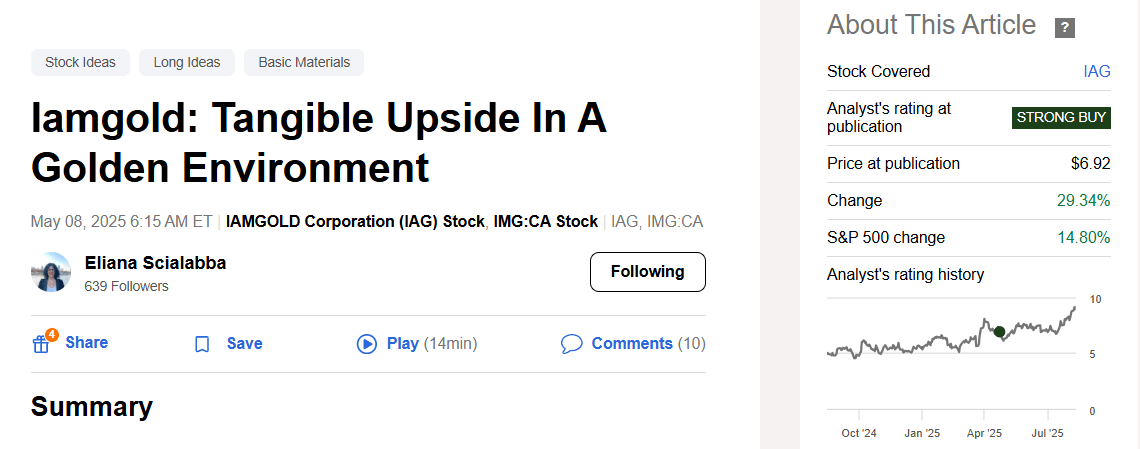Open the Long Ideas tag
1140x449 pixels.
[x=187, y=62]
